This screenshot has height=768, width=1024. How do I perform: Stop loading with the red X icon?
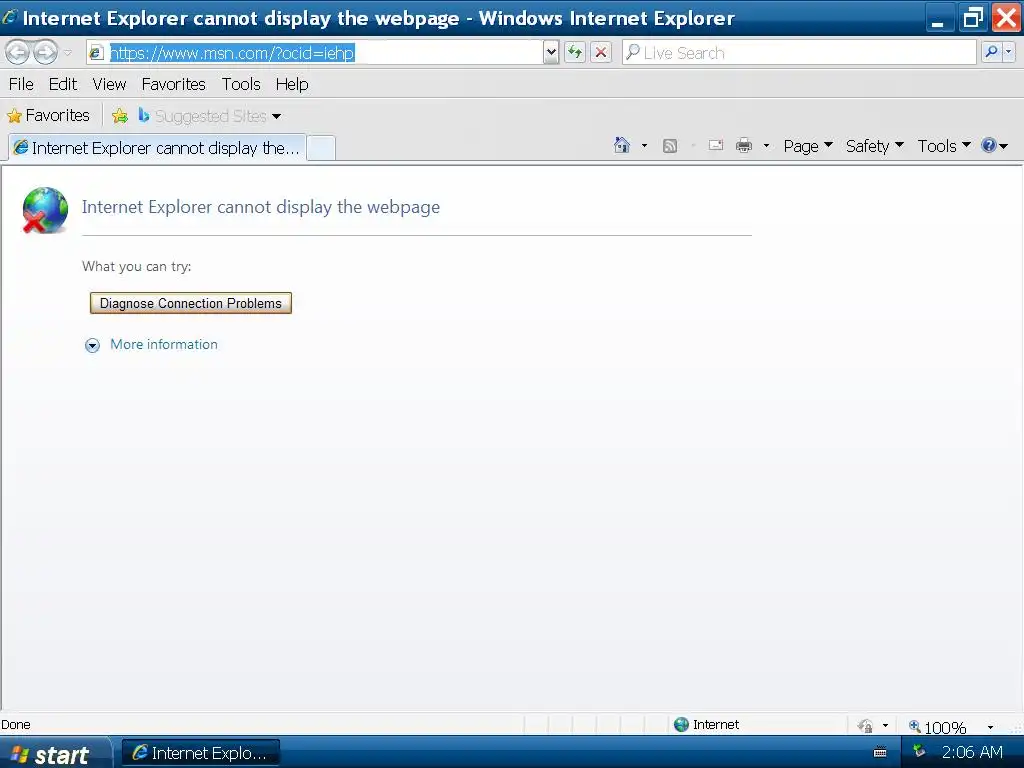point(601,52)
